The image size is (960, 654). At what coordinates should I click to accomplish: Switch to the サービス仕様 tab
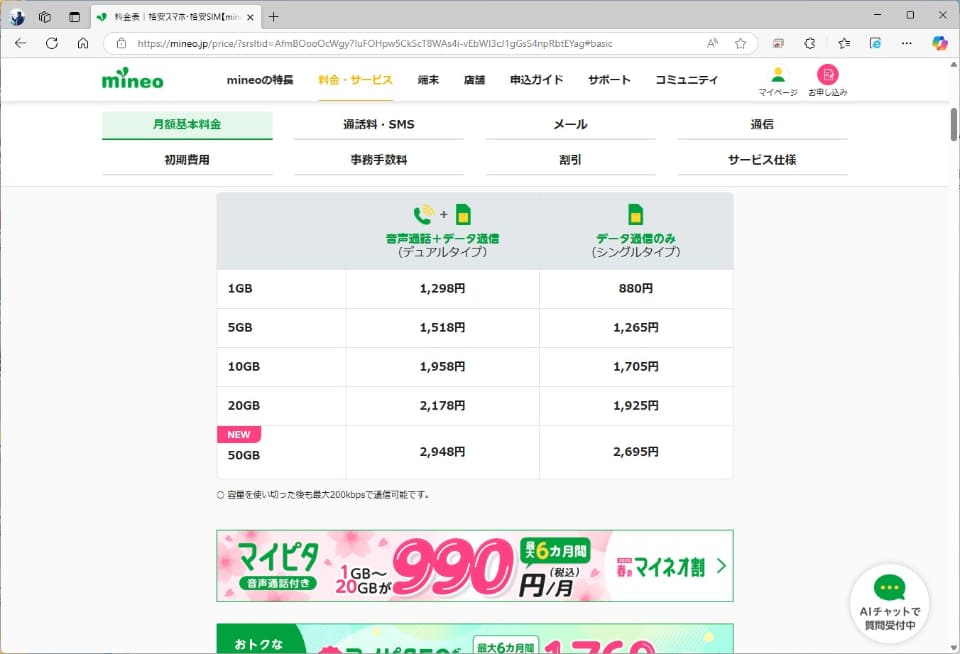(x=762, y=160)
